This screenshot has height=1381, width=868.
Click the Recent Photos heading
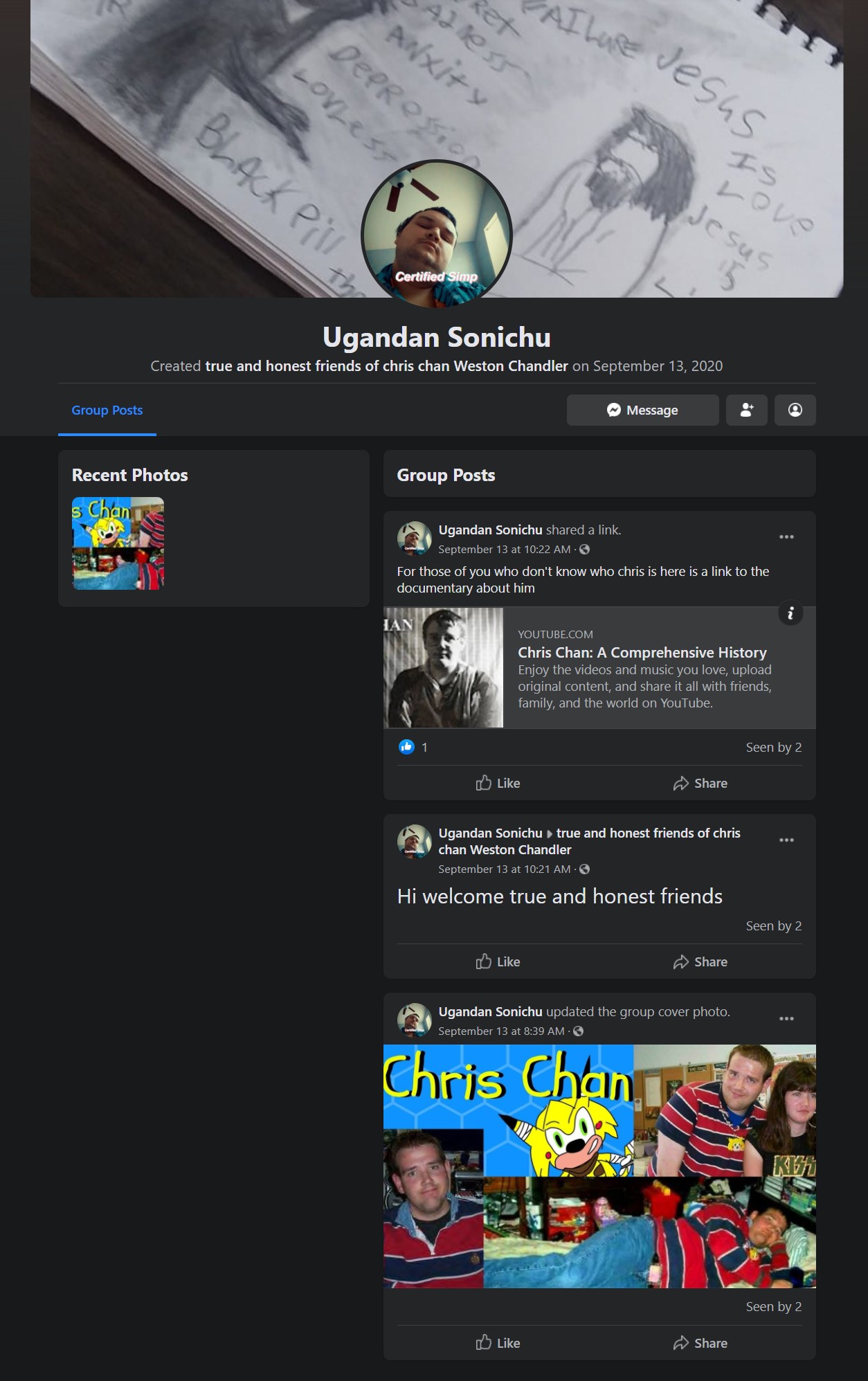130,475
